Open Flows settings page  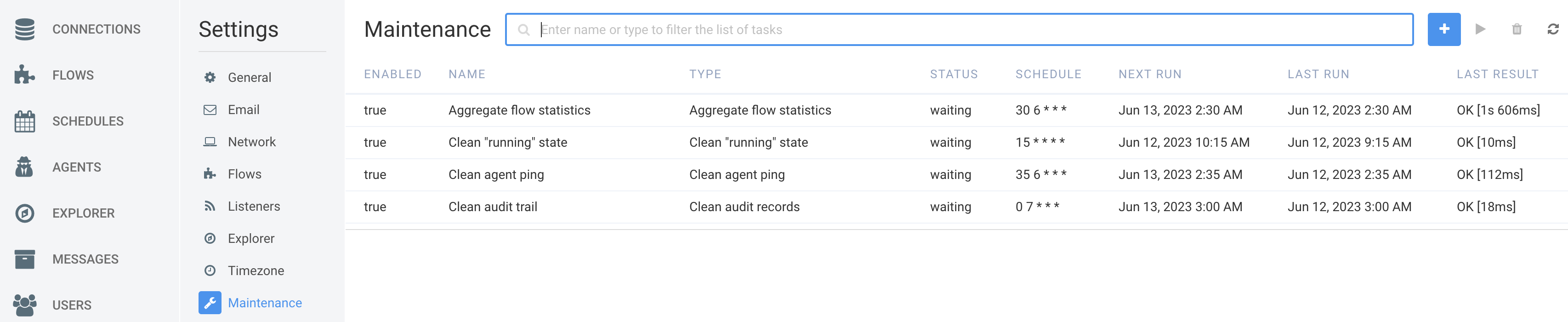[244, 174]
